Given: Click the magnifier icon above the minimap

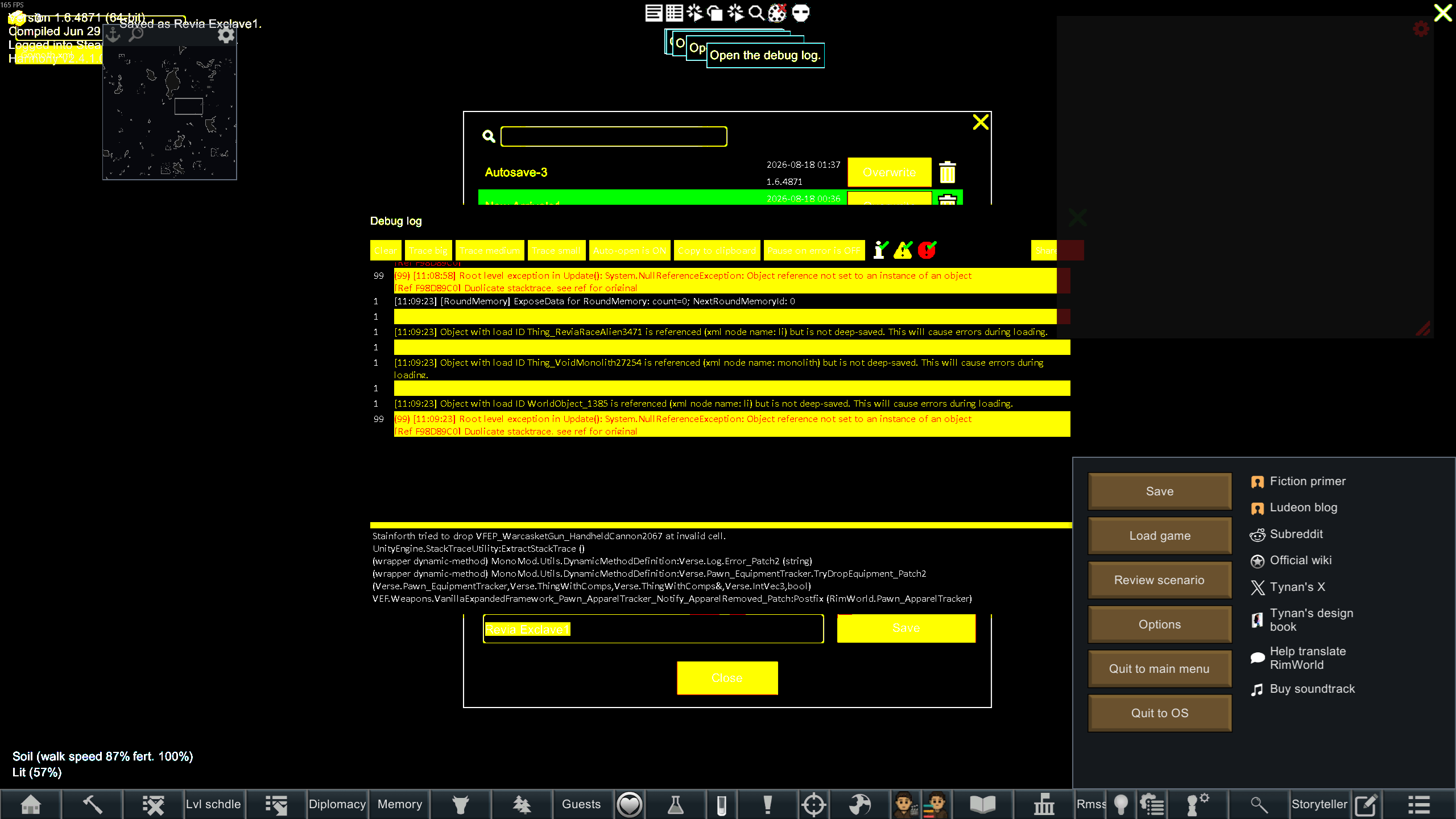Looking at the screenshot, I should pos(136,35).
